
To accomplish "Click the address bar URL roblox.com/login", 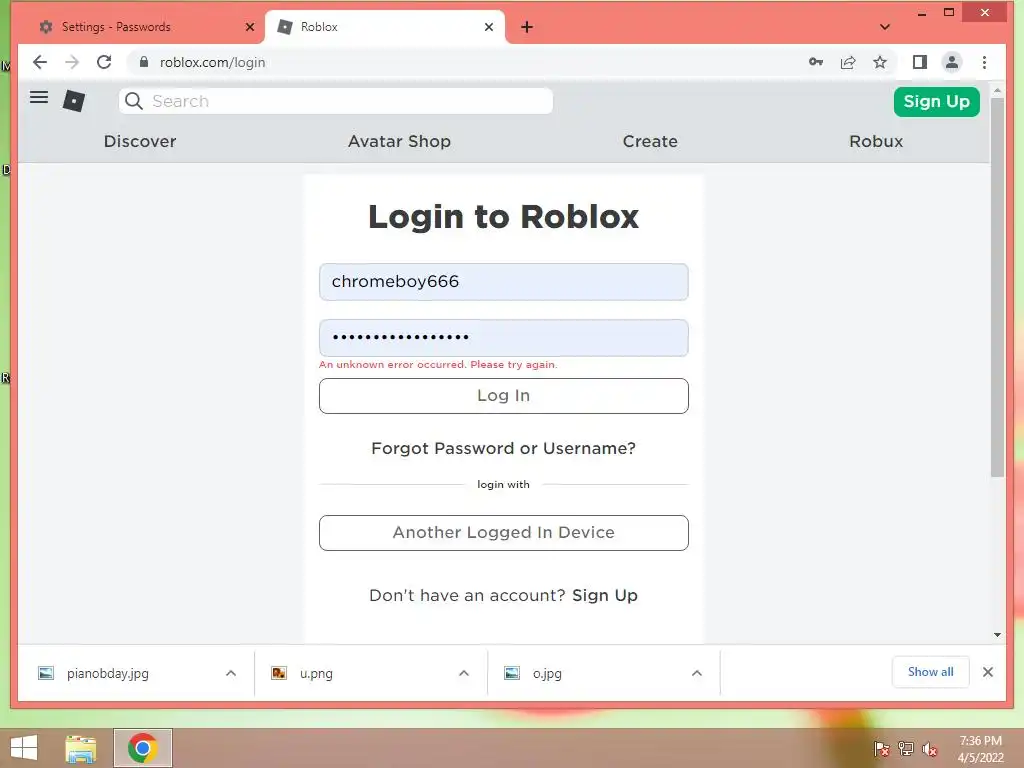I will [212, 62].
